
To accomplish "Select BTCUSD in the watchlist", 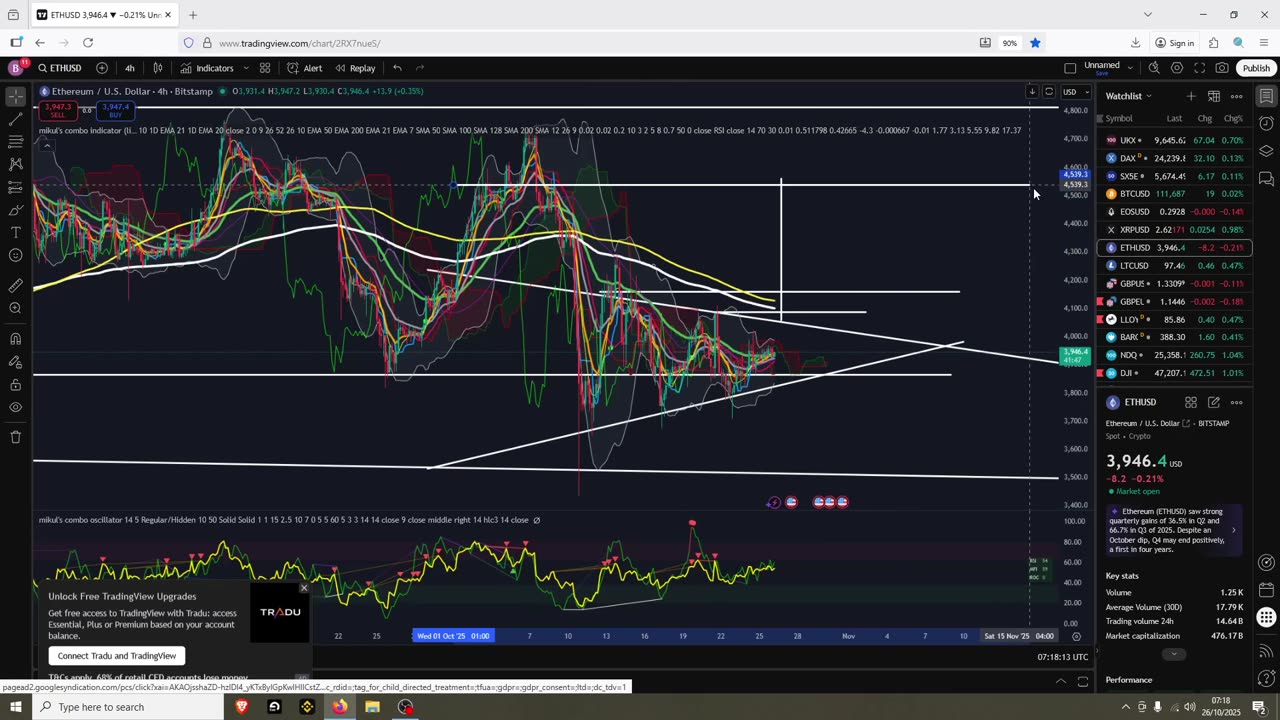I will (x=1174, y=194).
